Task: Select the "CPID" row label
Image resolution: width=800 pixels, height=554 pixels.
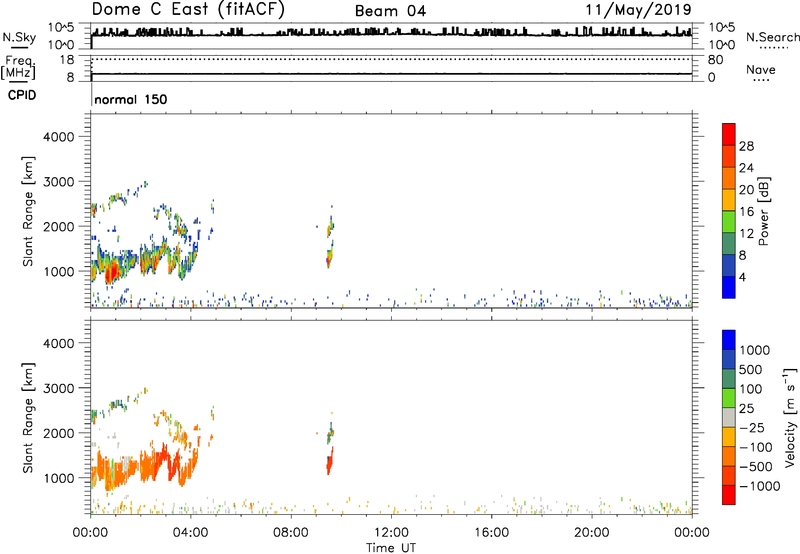Action: click(22, 95)
